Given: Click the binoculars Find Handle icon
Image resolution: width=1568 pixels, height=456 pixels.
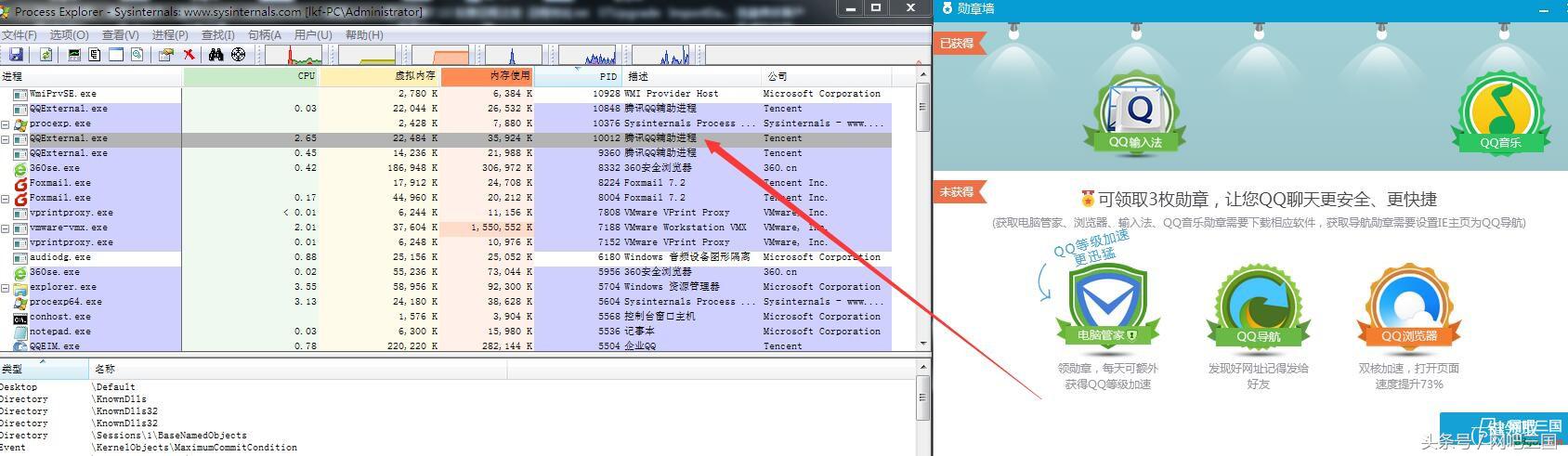Looking at the screenshot, I should pyautogui.click(x=216, y=55).
